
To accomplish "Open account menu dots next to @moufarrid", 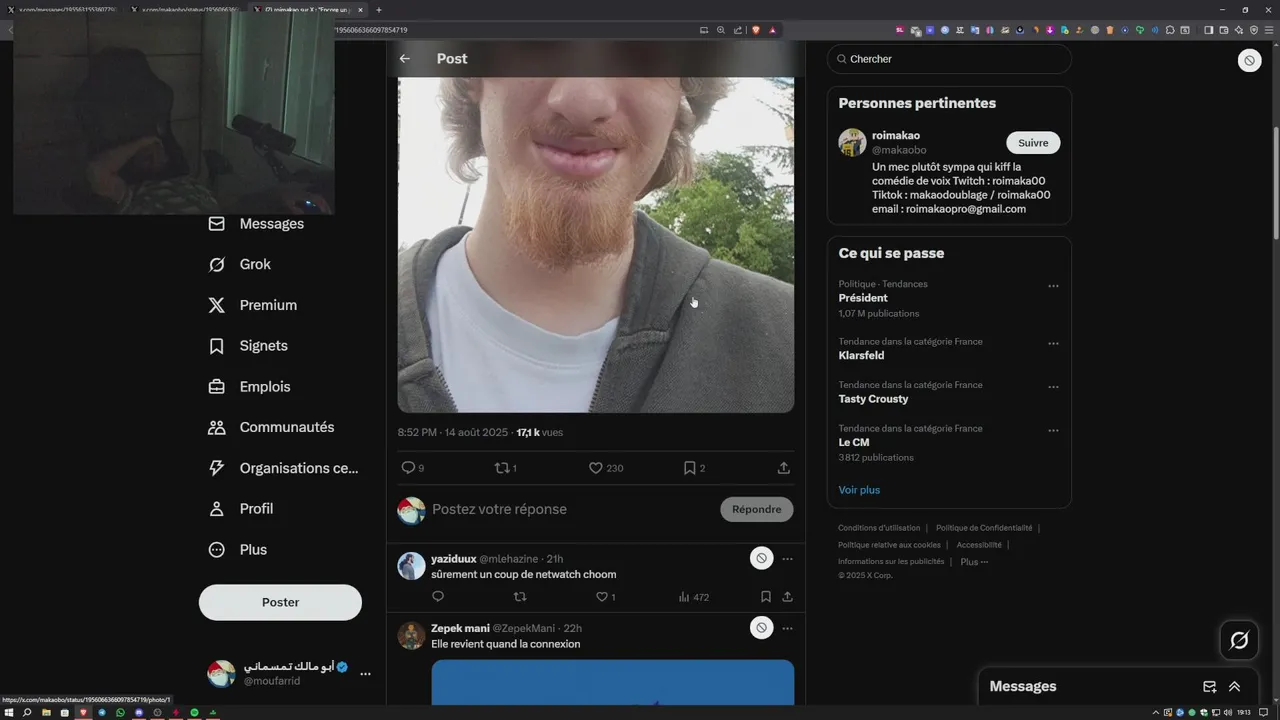I will point(365,674).
